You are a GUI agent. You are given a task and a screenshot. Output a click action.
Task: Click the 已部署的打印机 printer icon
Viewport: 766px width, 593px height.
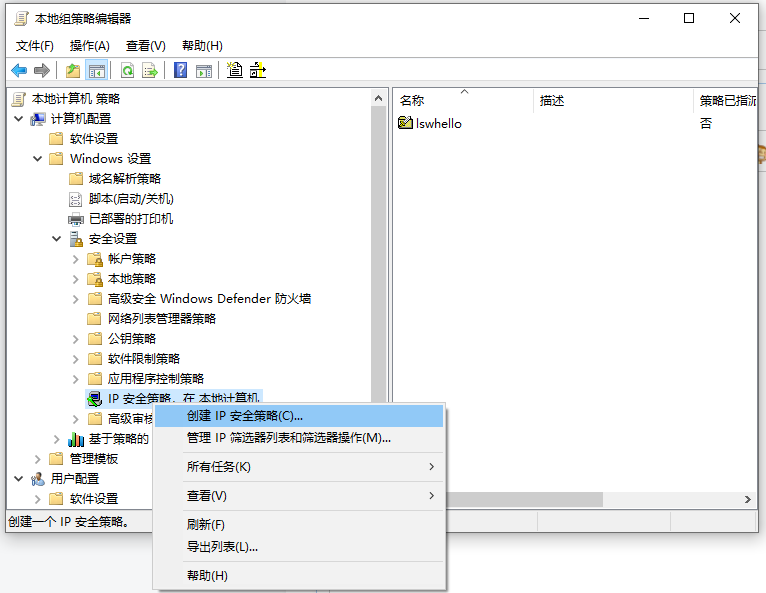[x=76, y=219]
